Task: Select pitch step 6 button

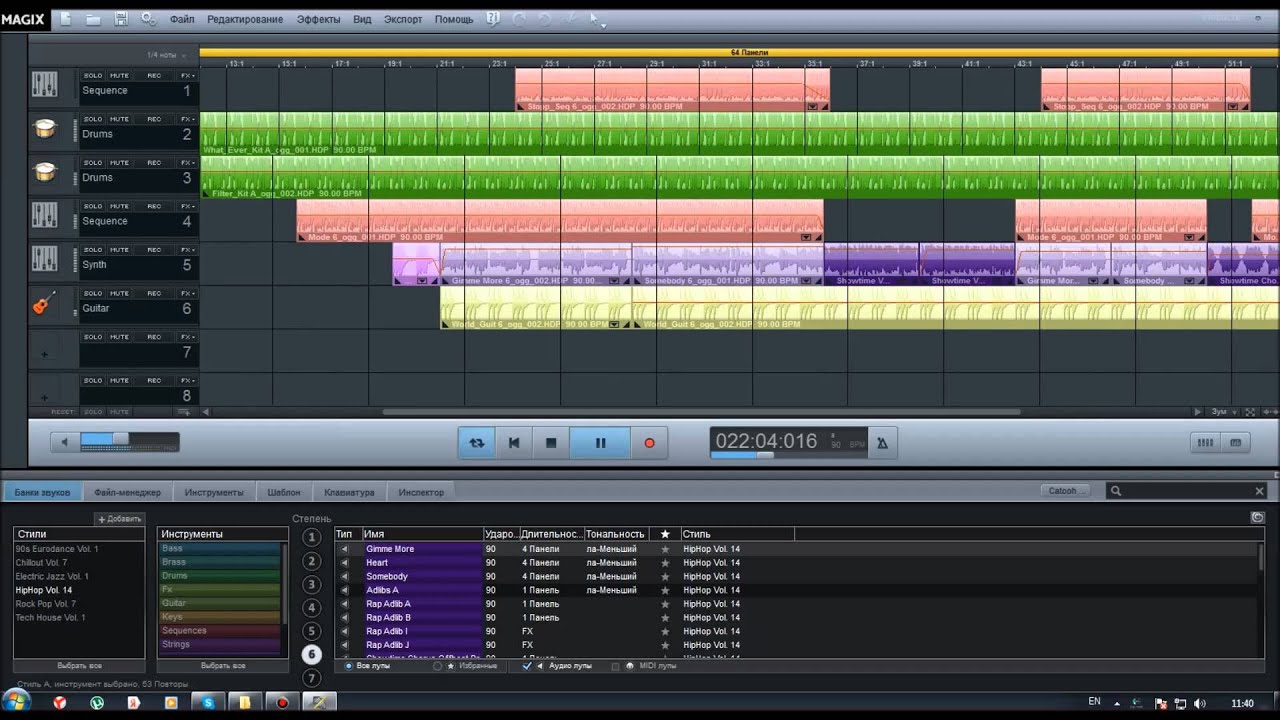Action: tap(312, 654)
